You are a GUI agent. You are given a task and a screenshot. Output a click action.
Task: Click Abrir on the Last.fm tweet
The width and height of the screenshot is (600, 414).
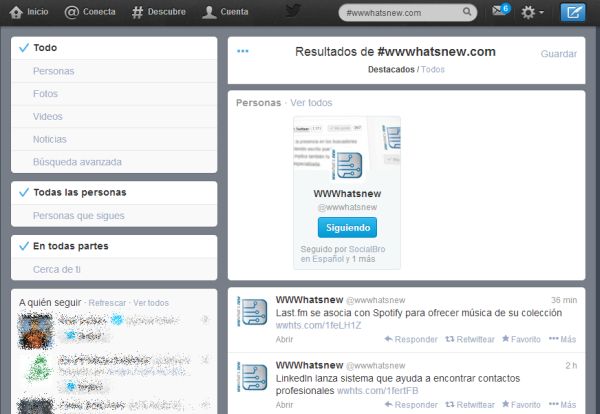(x=284, y=339)
